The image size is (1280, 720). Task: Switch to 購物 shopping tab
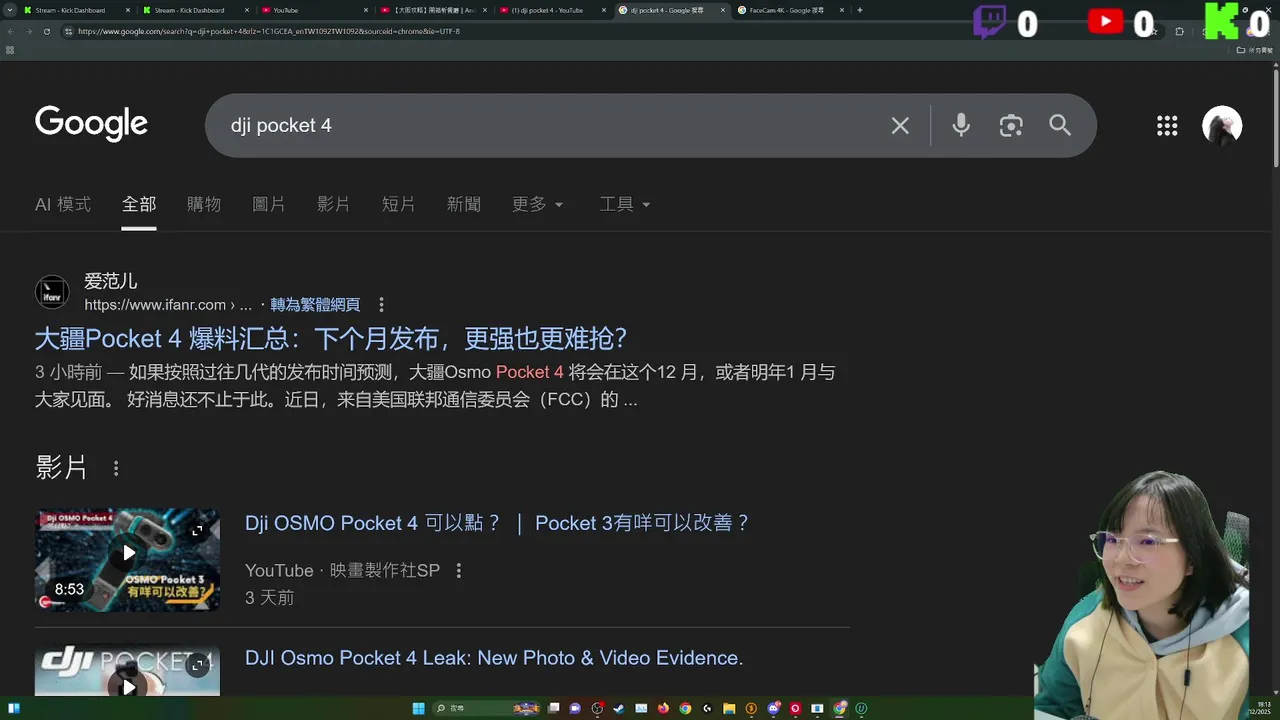(x=204, y=204)
